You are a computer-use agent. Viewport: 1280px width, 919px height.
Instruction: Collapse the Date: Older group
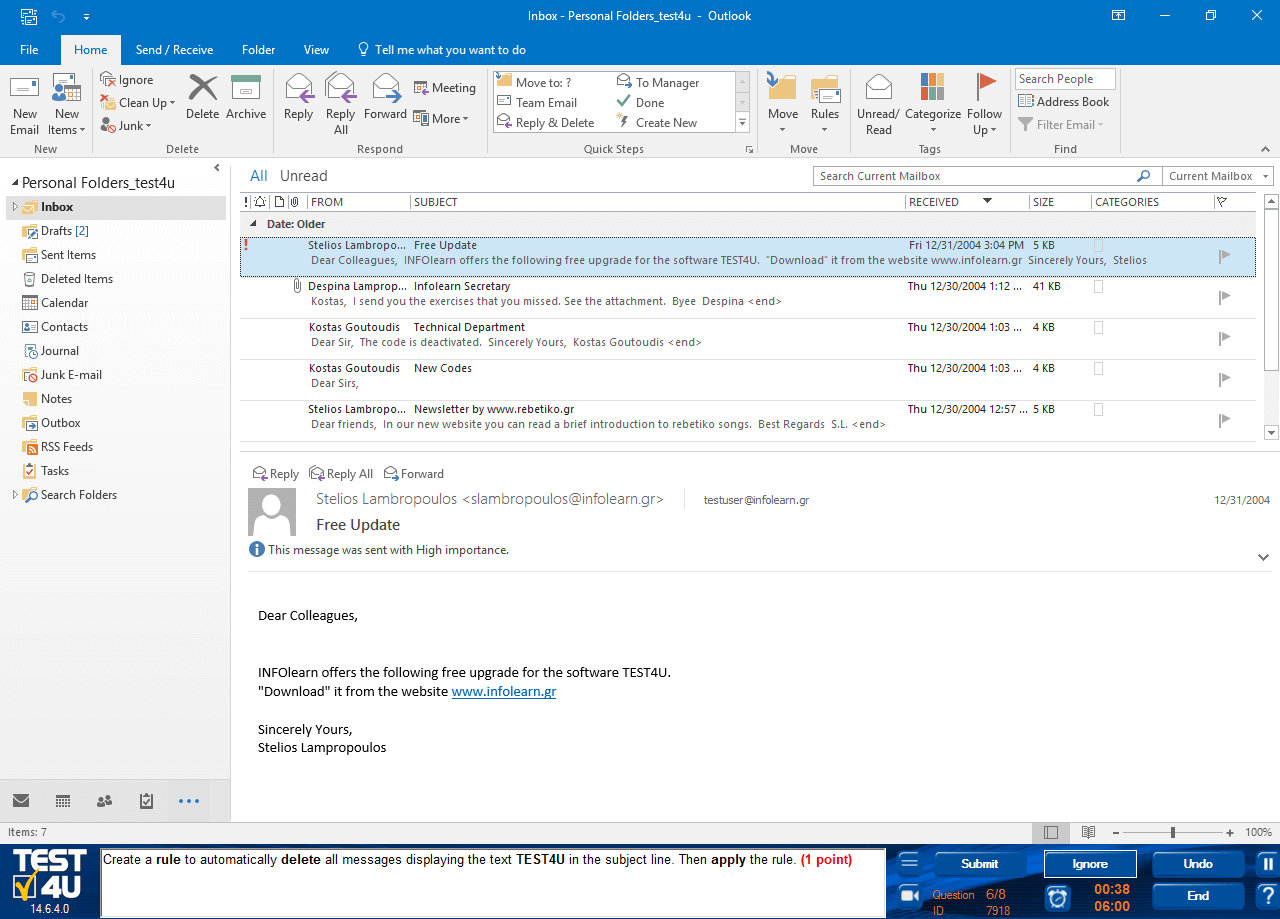tap(253, 224)
